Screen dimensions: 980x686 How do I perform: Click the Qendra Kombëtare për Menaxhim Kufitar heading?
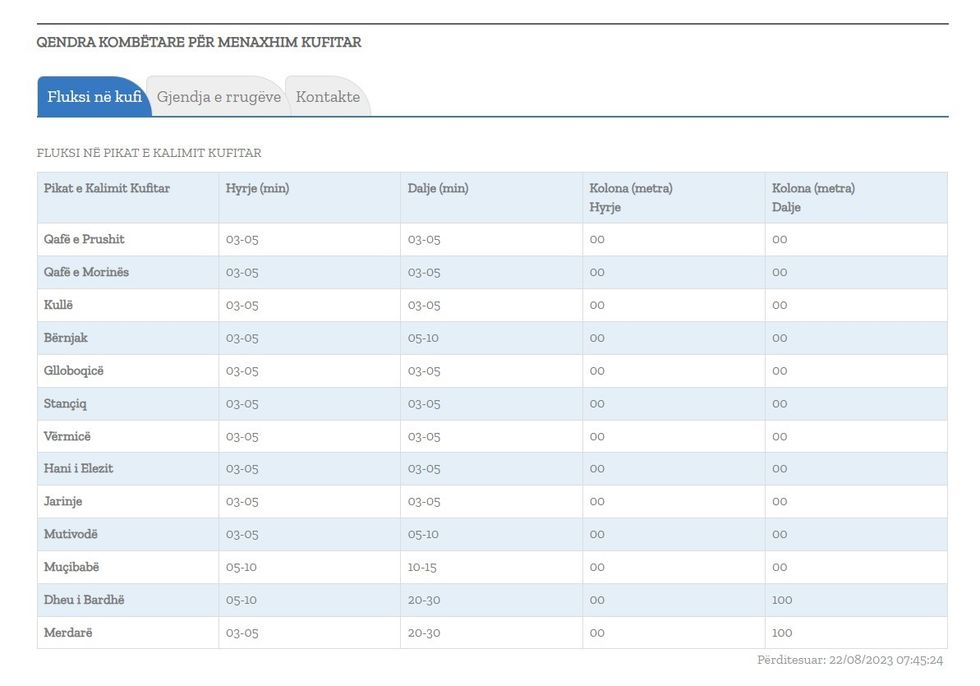pos(199,43)
